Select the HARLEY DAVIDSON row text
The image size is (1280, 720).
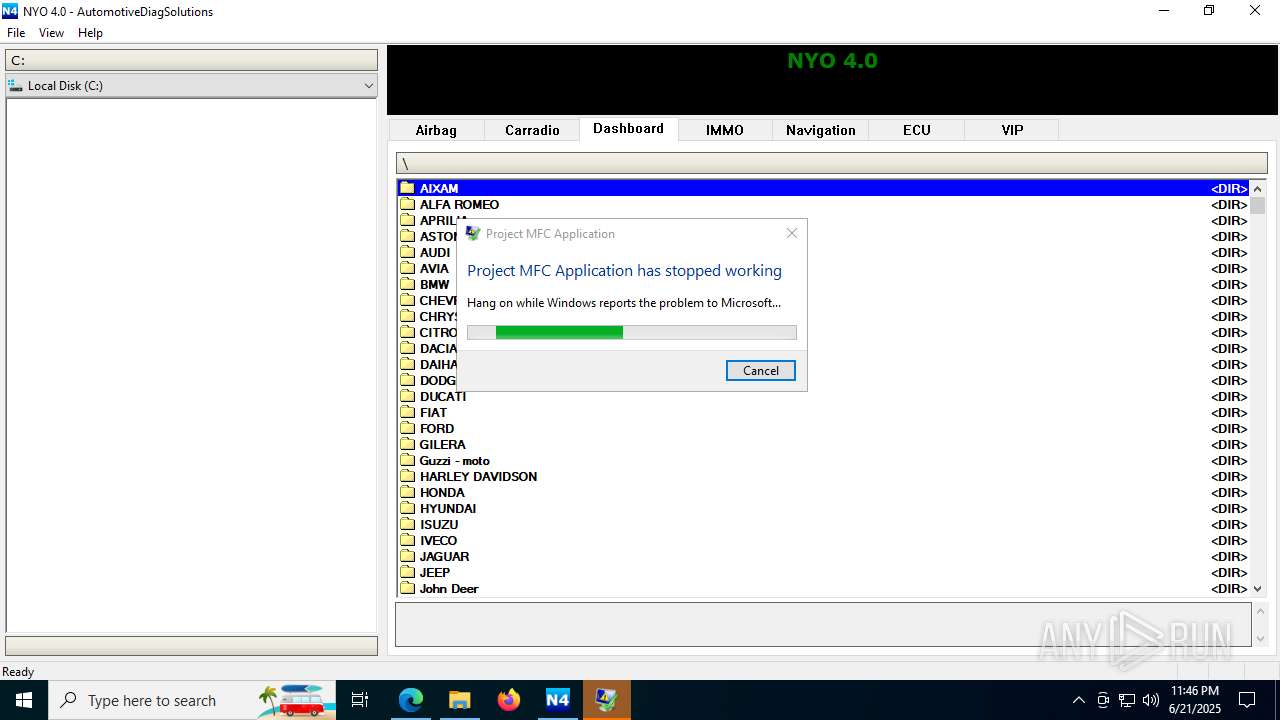(x=478, y=476)
